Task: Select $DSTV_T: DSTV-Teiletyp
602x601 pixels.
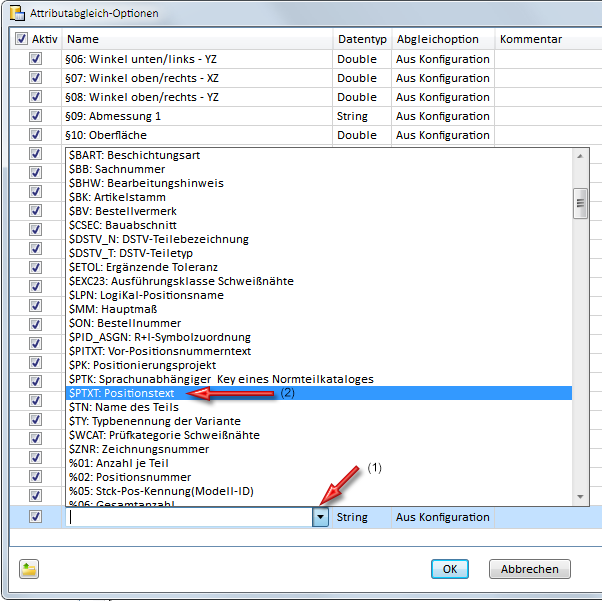Action: (319, 253)
